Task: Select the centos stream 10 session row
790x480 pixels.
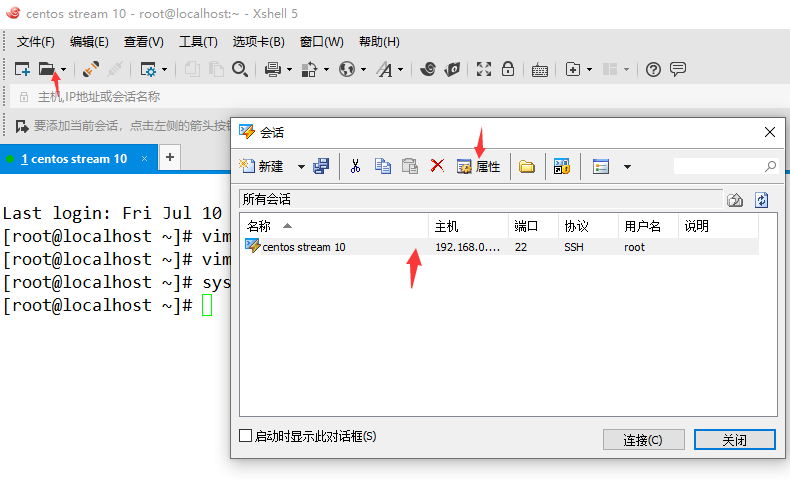Action: point(501,247)
